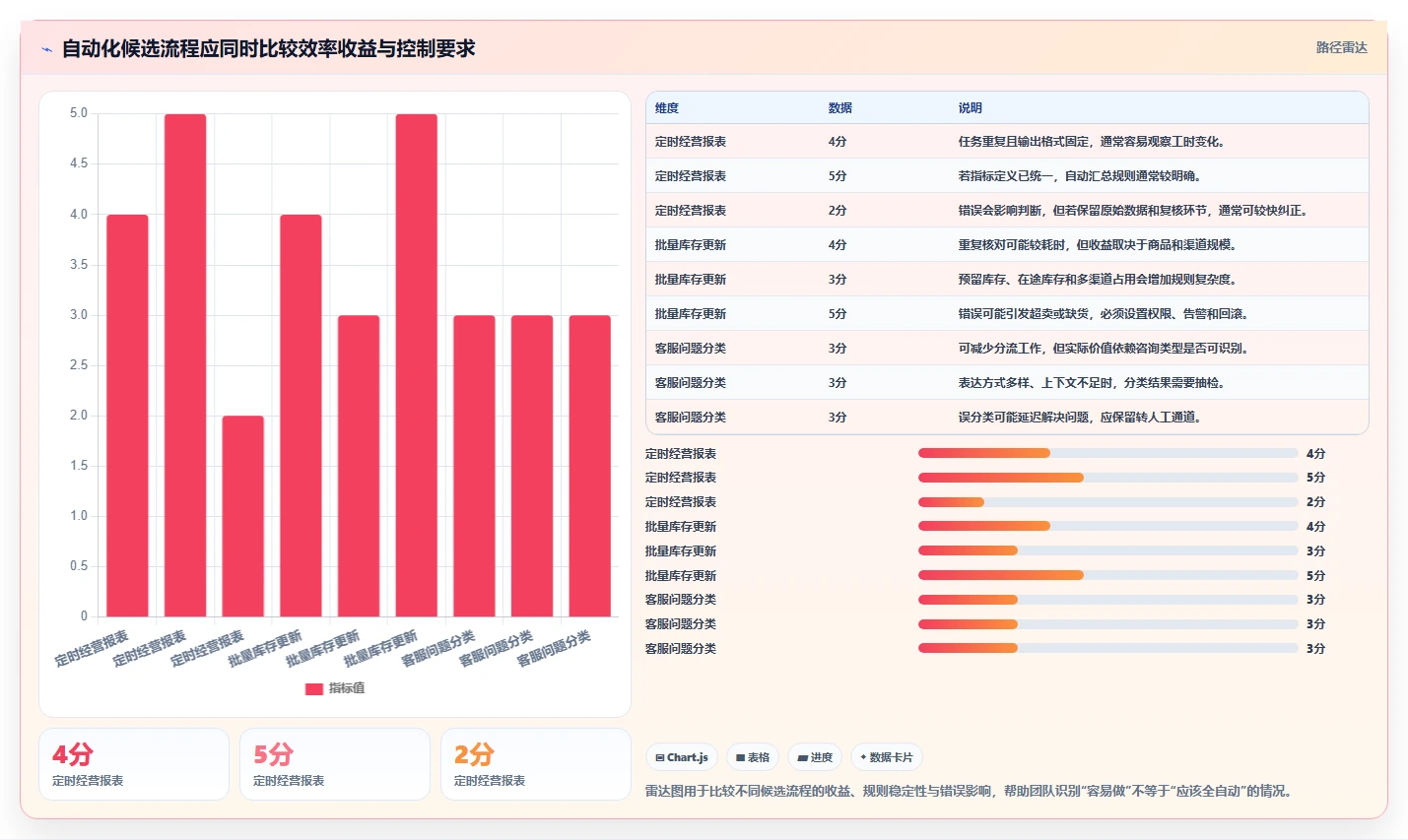This screenshot has height=840, width=1408.
Task: Click the 定时经营报表 chart bar reaching 5.0
Action: coord(185,365)
